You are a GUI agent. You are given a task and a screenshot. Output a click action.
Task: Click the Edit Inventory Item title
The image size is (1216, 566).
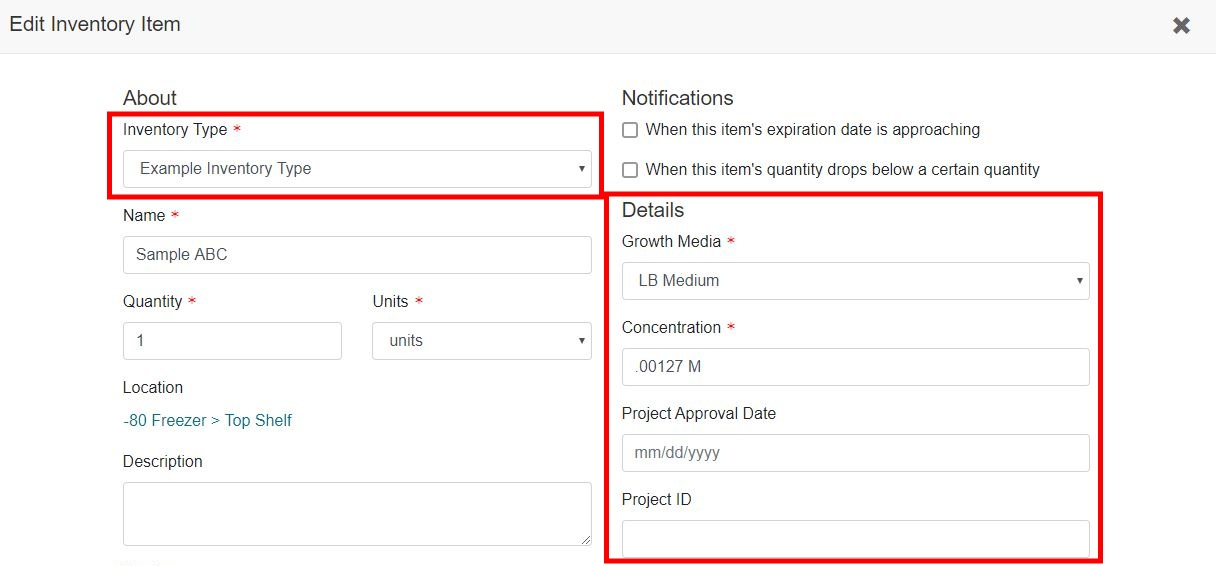click(x=95, y=25)
